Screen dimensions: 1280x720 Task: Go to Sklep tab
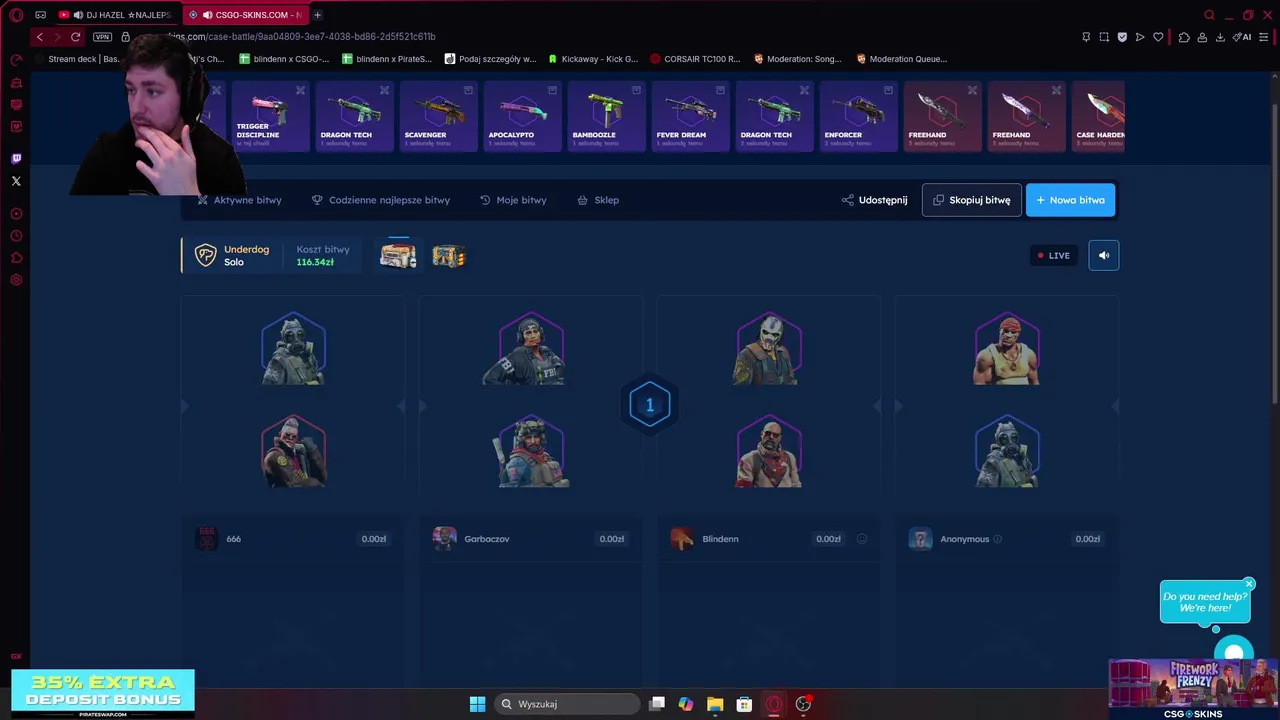(598, 200)
